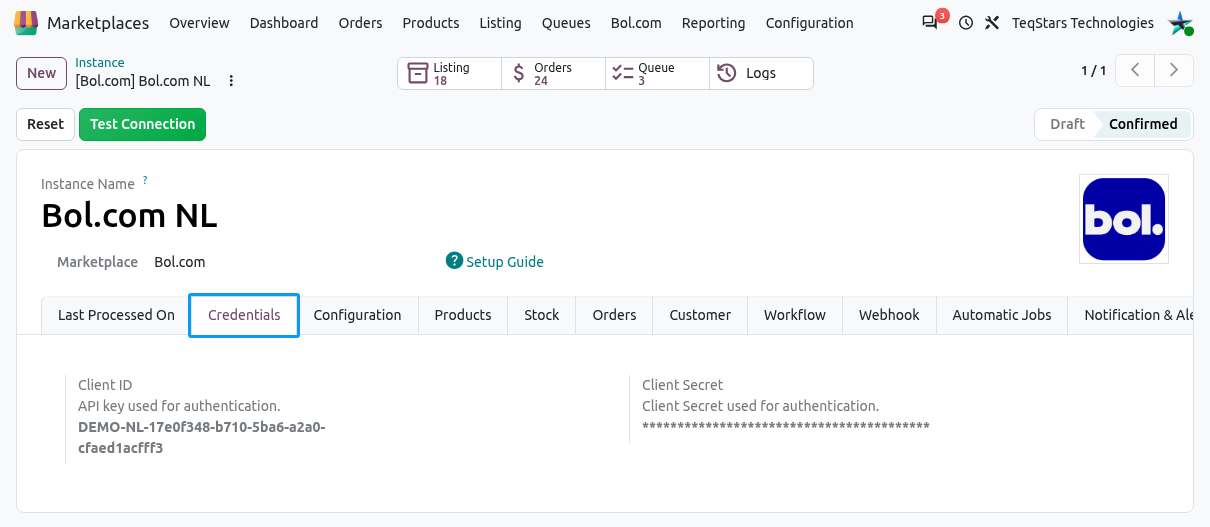Click the New button
The image size is (1210, 527).
(41, 73)
